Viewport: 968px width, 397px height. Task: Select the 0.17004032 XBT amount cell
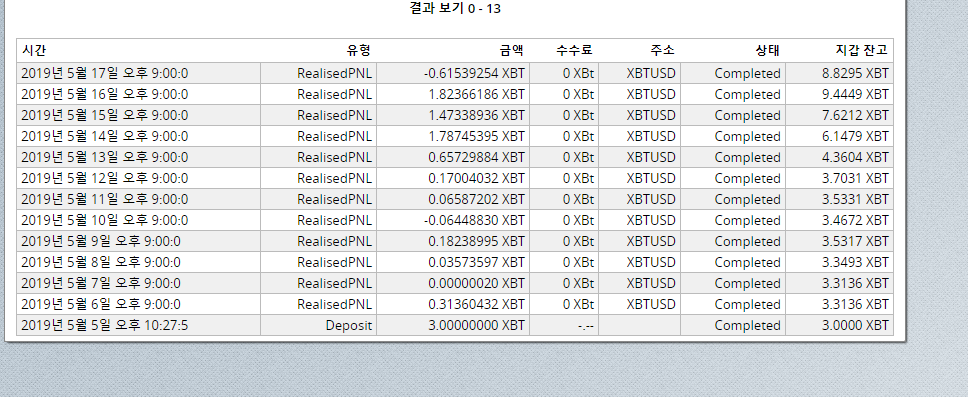click(x=453, y=178)
